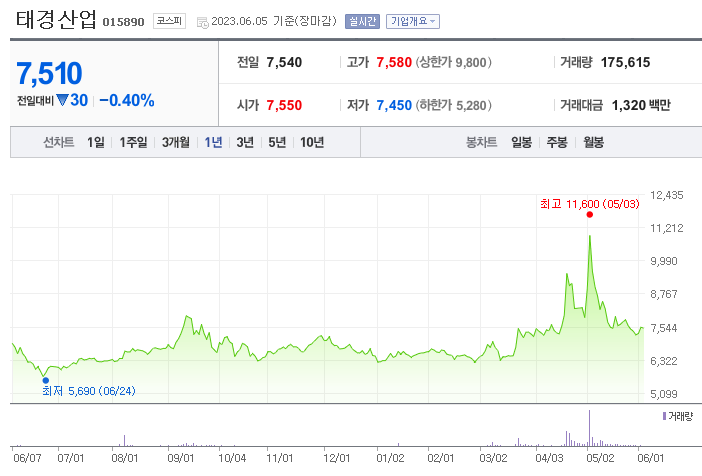Click the 거래량 value 175,615

click(625, 62)
